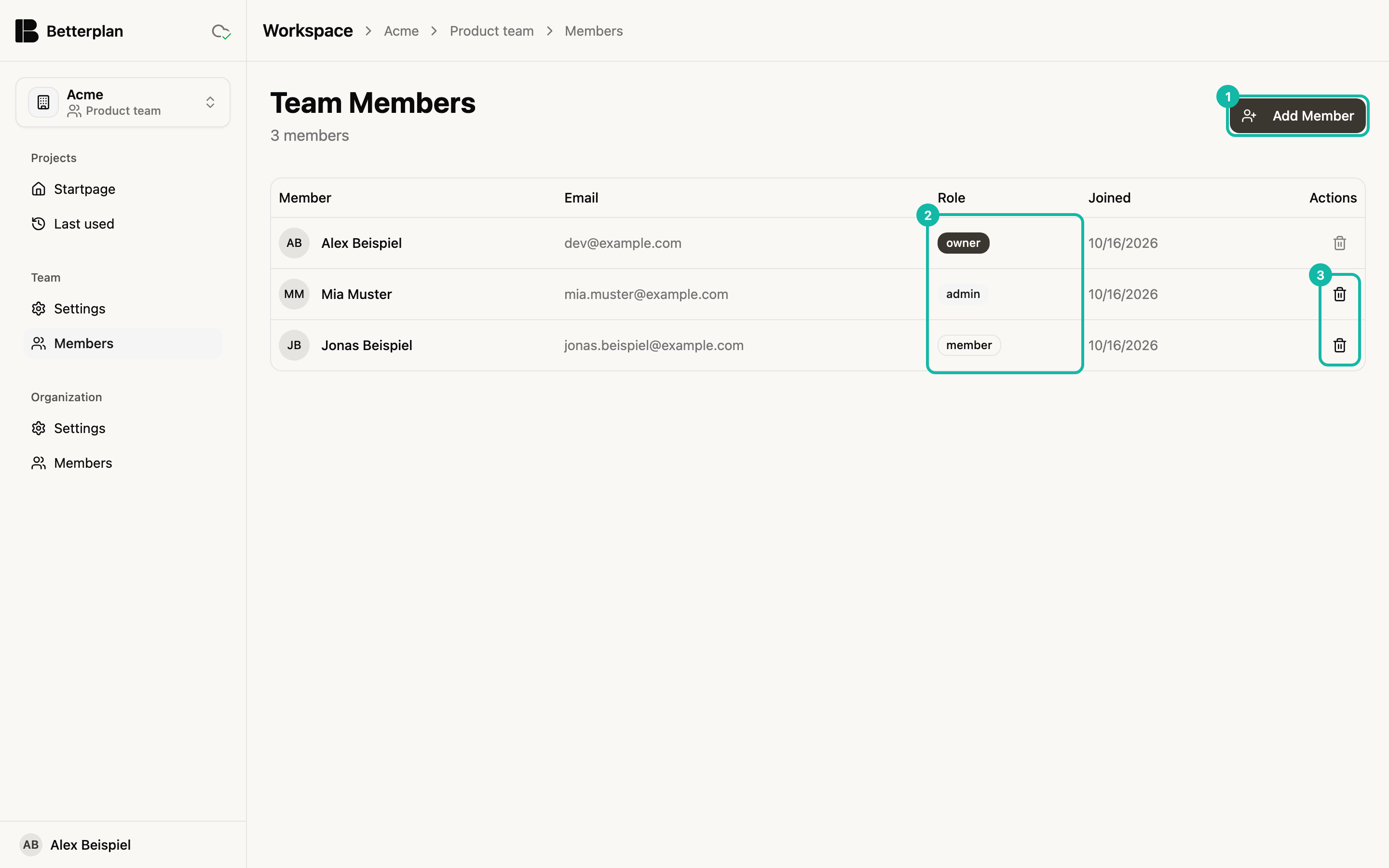The image size is (1389, 868).
Task: Click the cloud sync status icon
Action: [221, 31]
